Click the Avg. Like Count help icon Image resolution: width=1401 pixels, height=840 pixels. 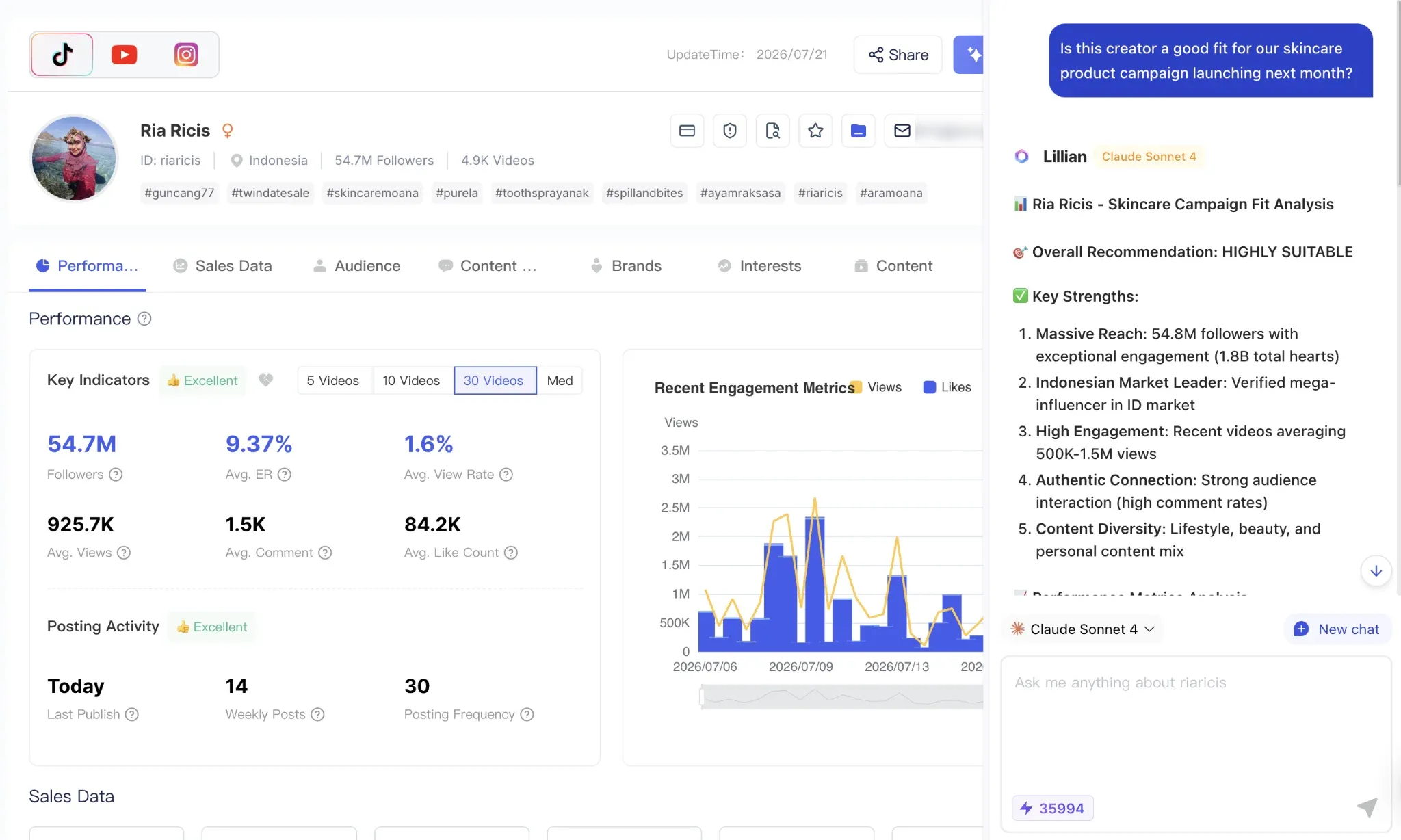[x=511, y=553]
